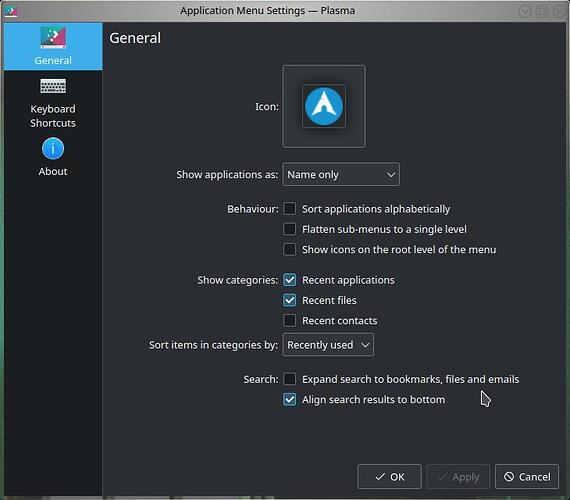Click the Arch logo icon chooser button
This screenshot has width=570, height=500.
tap(324, 106)
